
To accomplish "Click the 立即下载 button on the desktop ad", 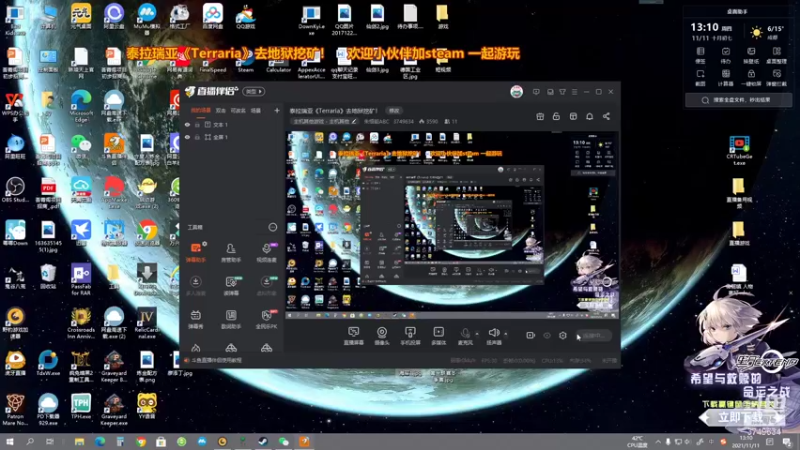I will click(x=739, y=417).
